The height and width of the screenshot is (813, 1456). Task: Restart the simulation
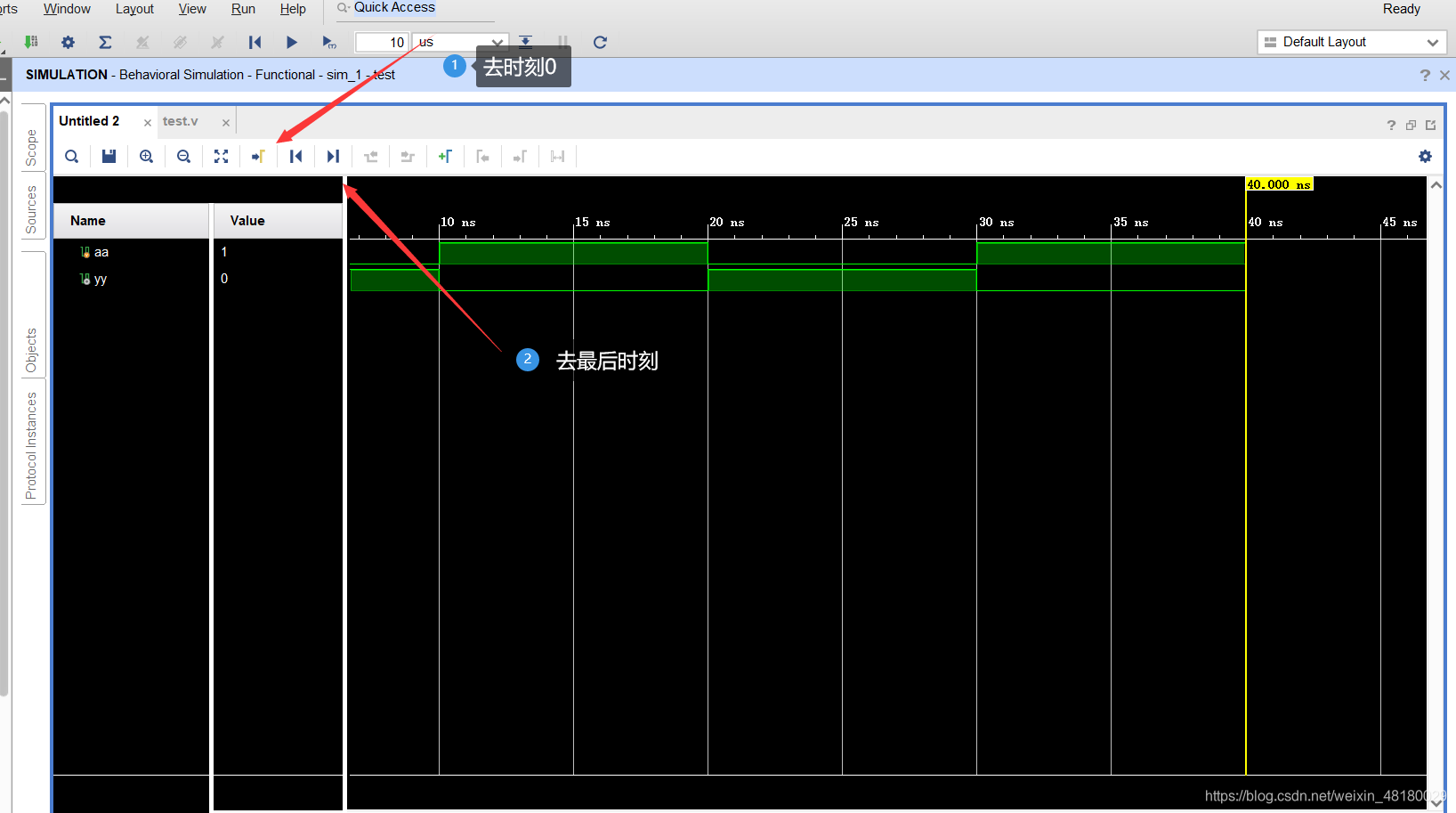pos(255,42)
